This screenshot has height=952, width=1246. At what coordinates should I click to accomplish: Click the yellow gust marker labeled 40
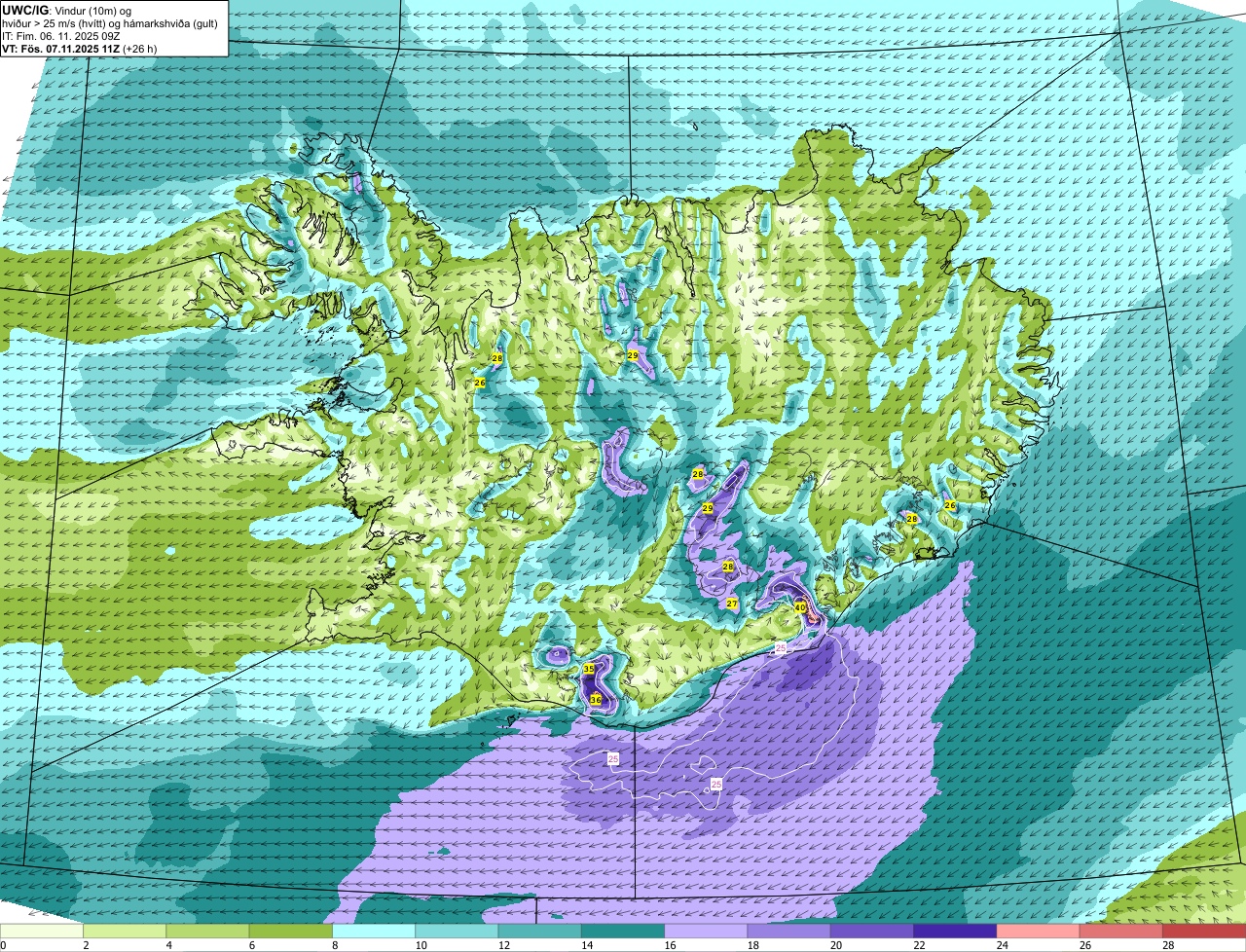coord(800,607)
